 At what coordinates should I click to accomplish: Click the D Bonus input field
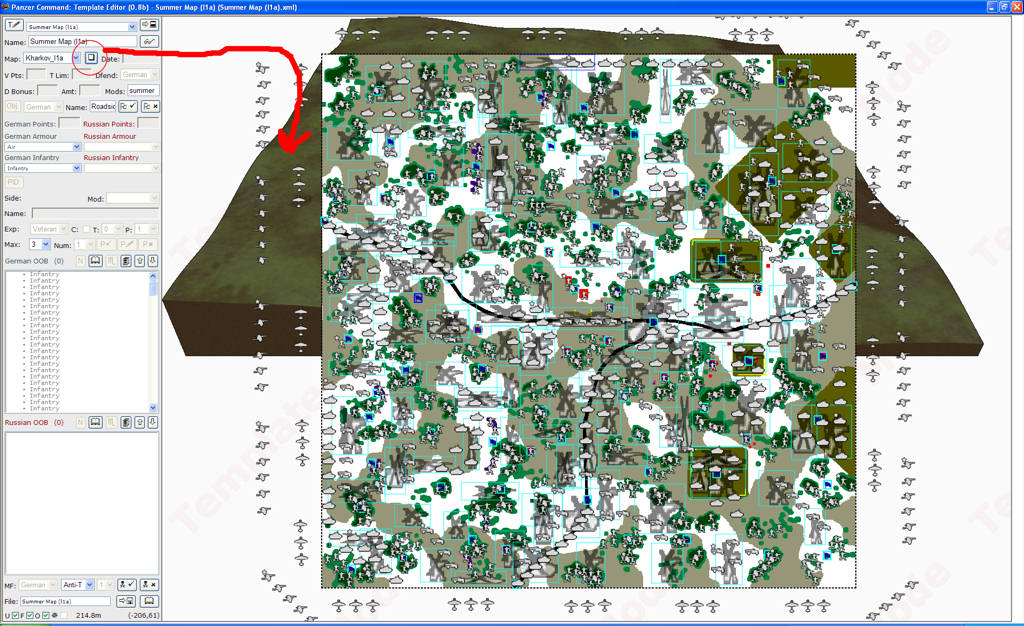coord(47,91)
